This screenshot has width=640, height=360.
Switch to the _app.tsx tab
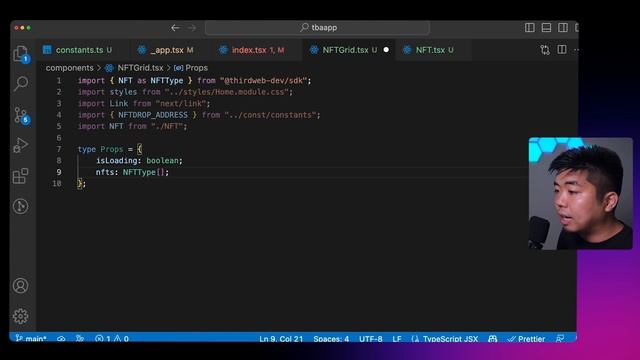[171, 50]
